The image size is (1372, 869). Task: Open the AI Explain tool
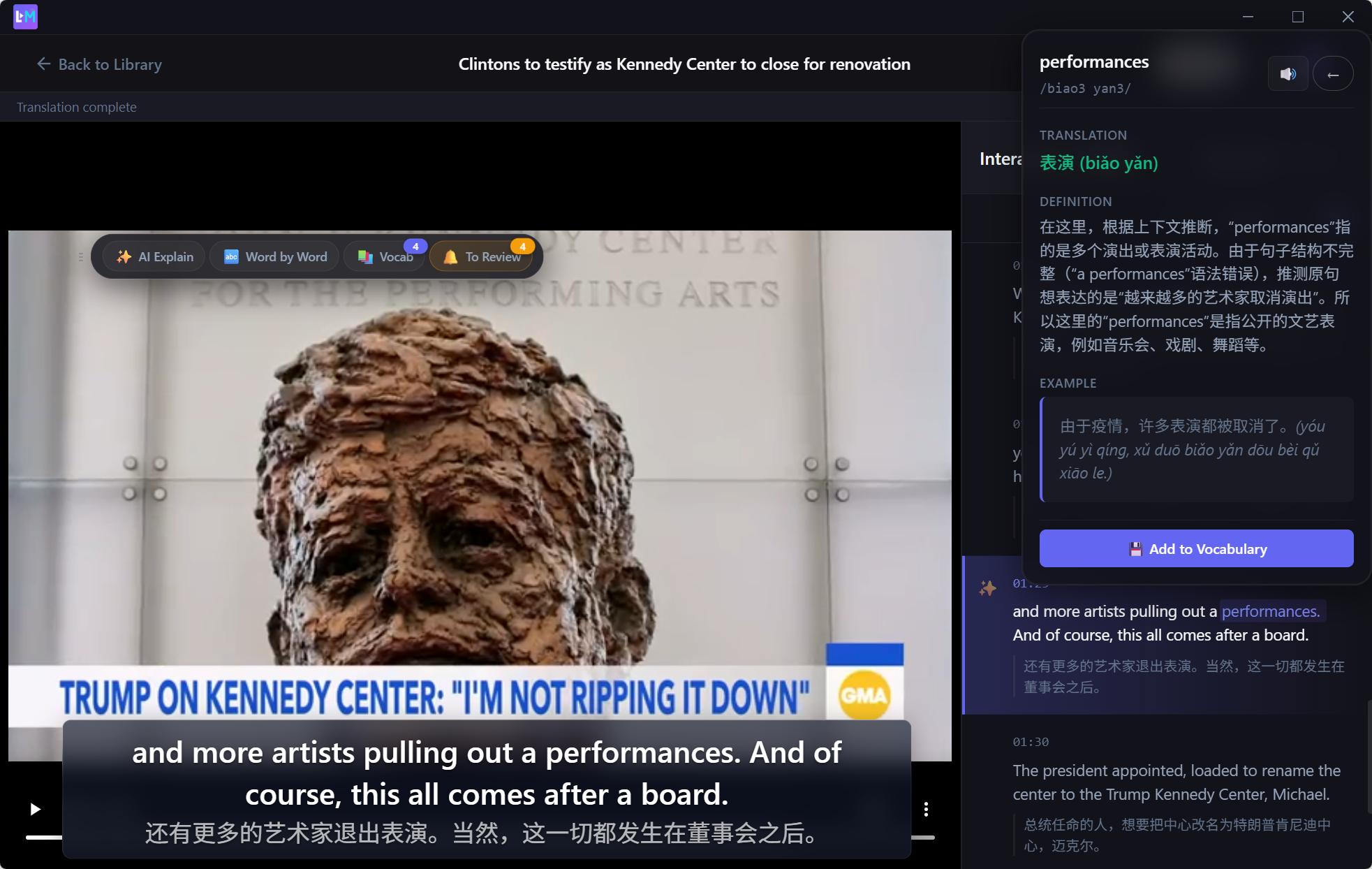tap(153, 256)
